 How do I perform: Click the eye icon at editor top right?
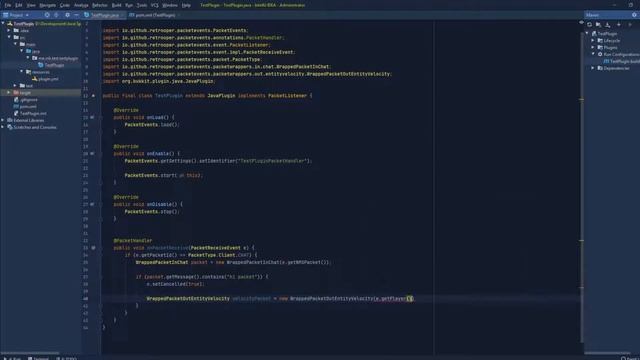tap(581, 23)
